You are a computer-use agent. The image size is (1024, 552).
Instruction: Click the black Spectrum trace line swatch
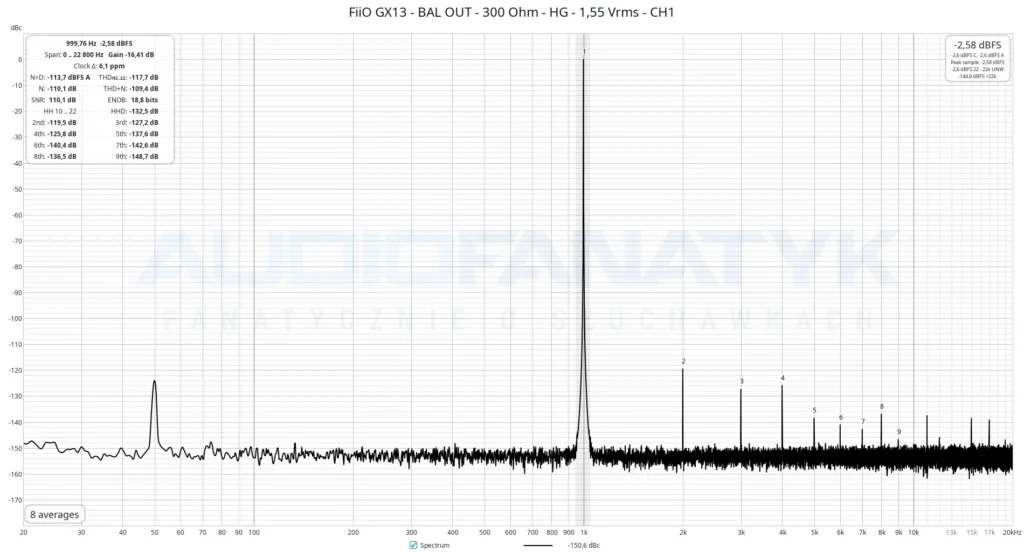[x=537, y=545]
